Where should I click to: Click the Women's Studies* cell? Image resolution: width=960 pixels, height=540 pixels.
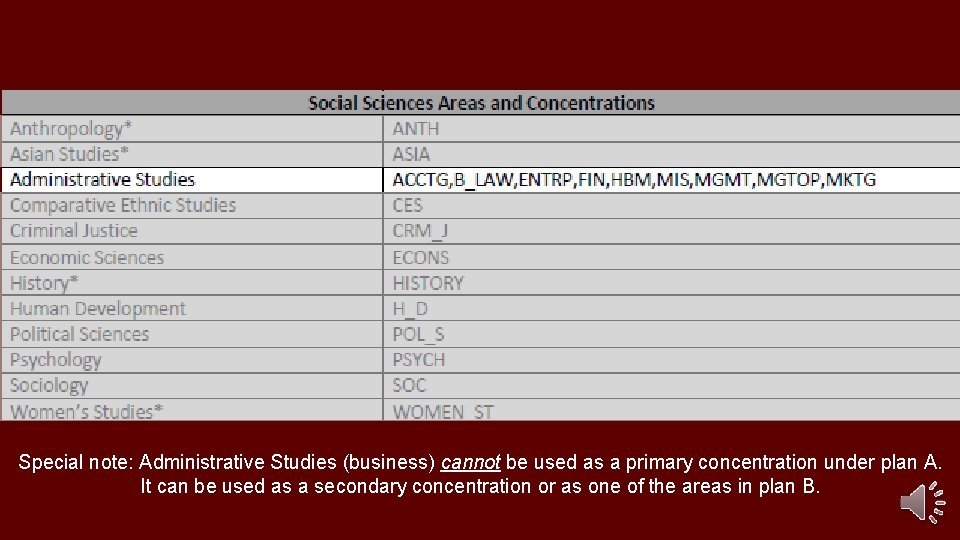(x=87, y=410)
